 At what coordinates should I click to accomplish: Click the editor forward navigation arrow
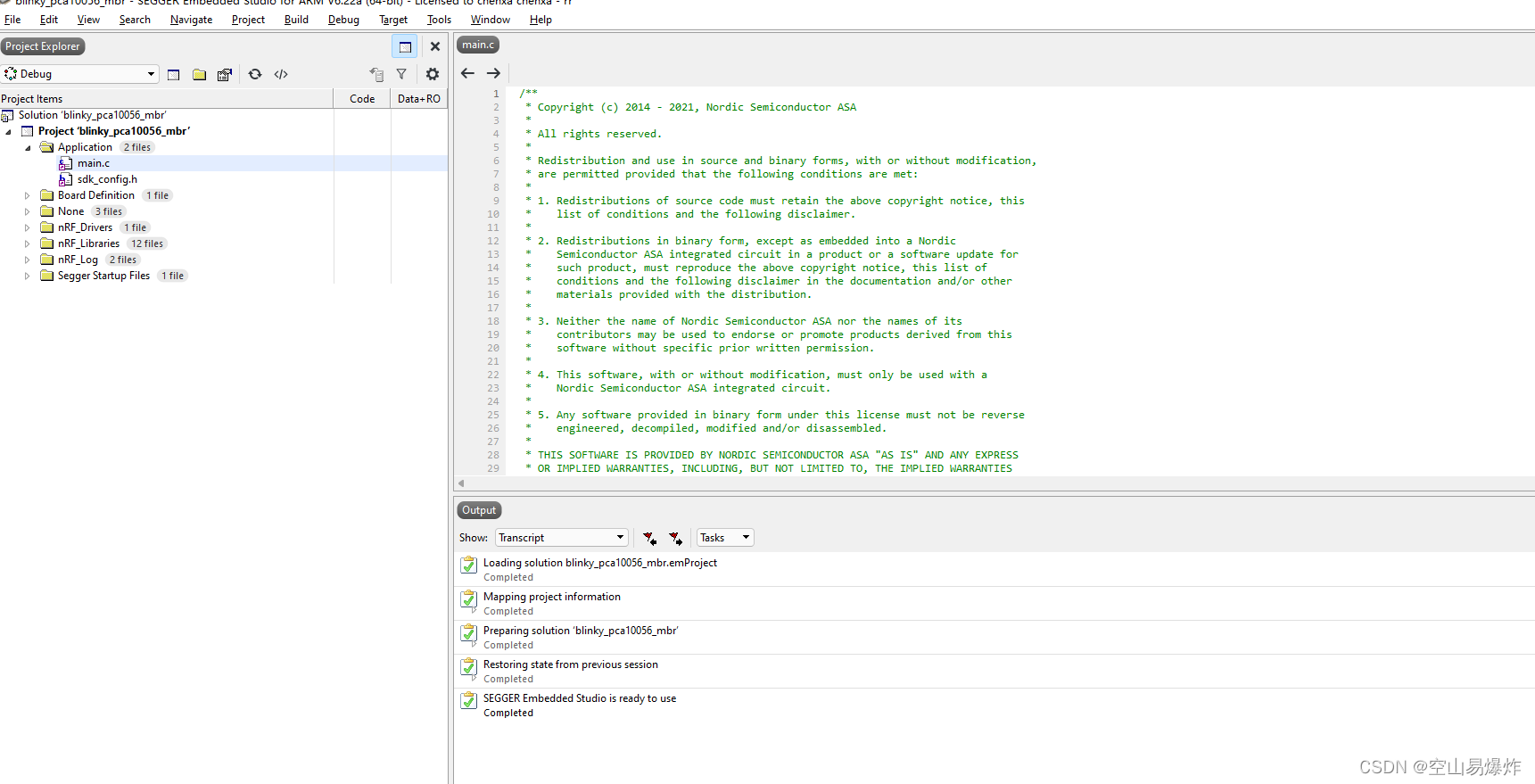coord(493,73)
